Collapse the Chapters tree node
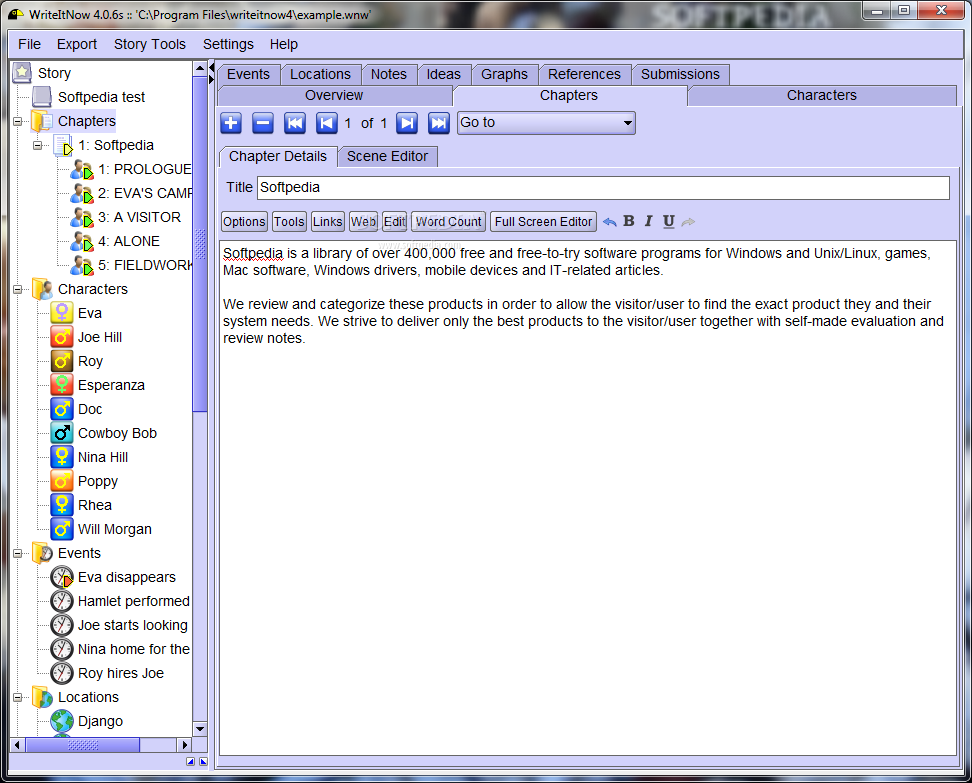 click(x=17, y=121)
